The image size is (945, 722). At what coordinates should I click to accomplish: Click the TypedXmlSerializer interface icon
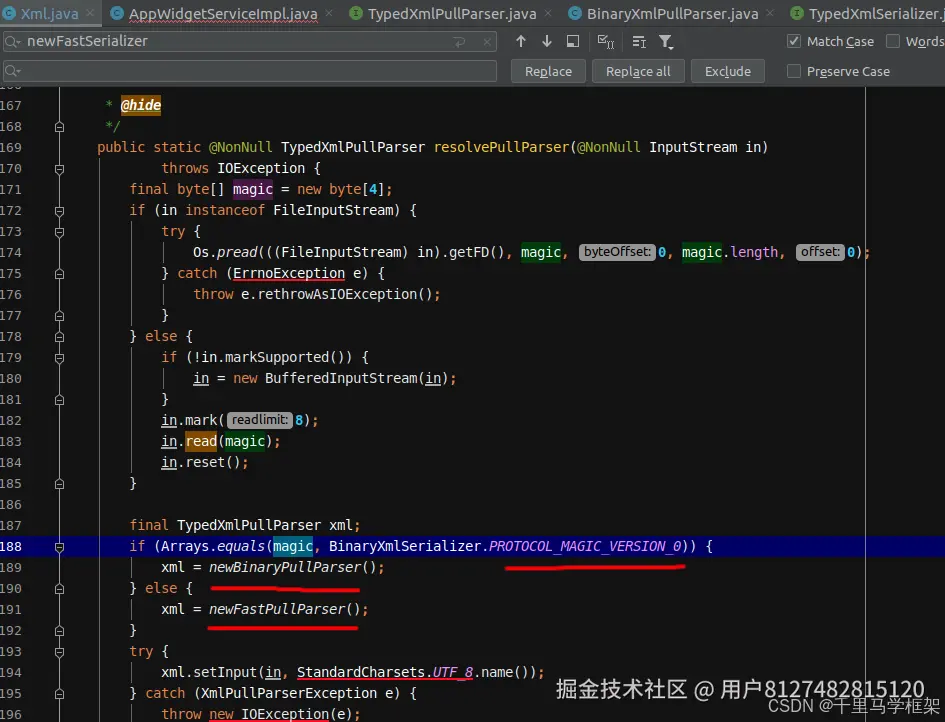[797, 13]
